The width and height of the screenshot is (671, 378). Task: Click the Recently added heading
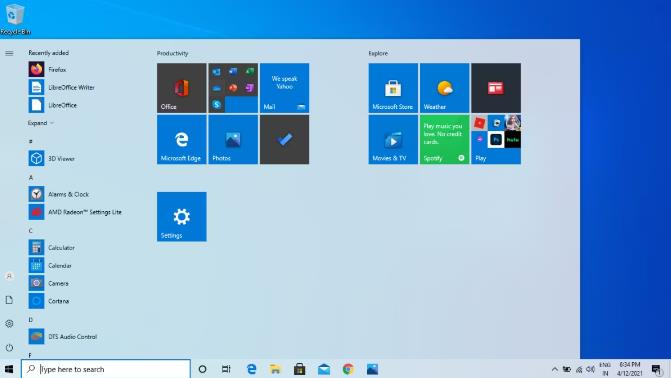(48, 53)
